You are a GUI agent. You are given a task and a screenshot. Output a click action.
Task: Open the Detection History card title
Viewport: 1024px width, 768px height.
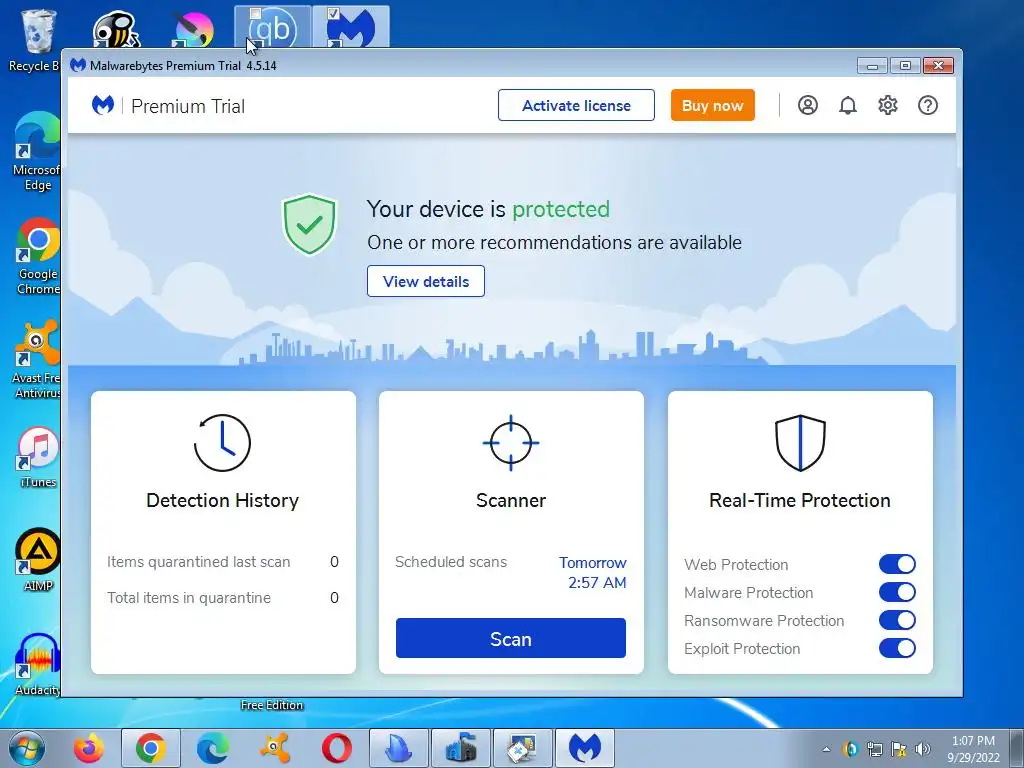click(x=222, y=500)
